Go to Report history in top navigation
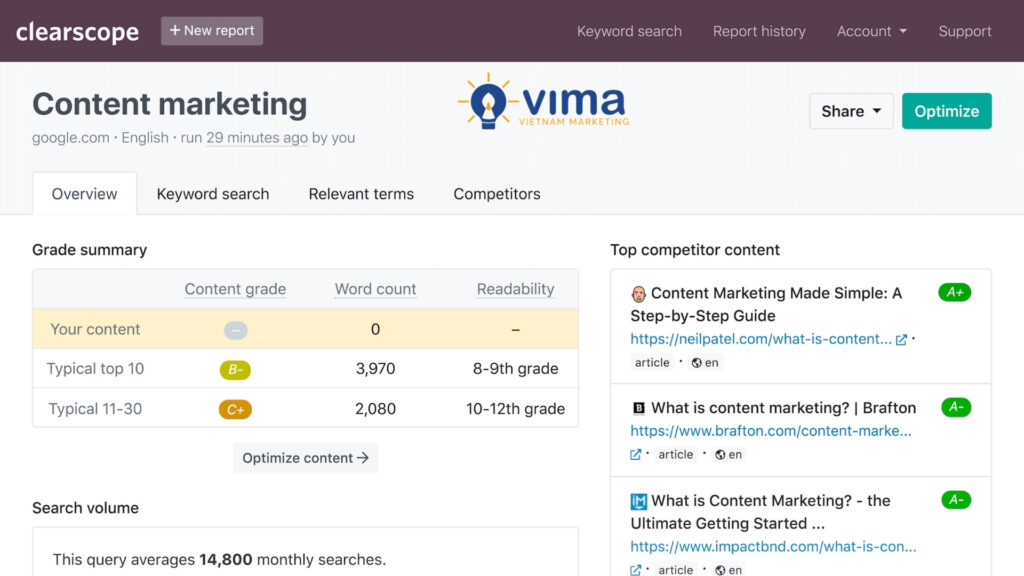Viewport: 1024px width, 576px height. click(x=759, y=31)
